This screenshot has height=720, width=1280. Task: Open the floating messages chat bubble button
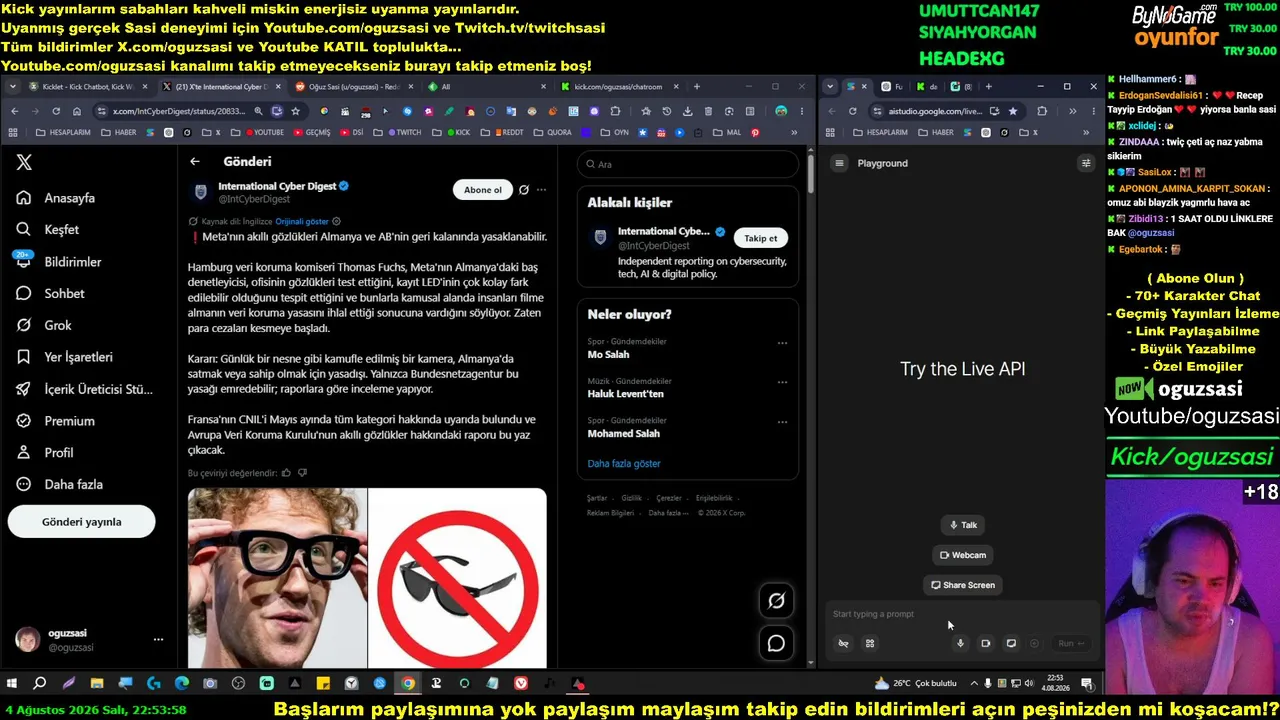tap(776, 643)
